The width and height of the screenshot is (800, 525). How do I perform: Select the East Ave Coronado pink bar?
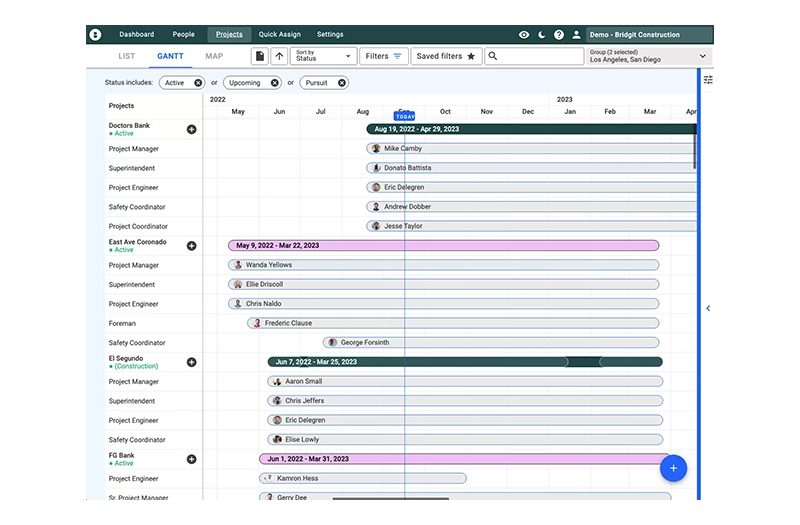443,246
